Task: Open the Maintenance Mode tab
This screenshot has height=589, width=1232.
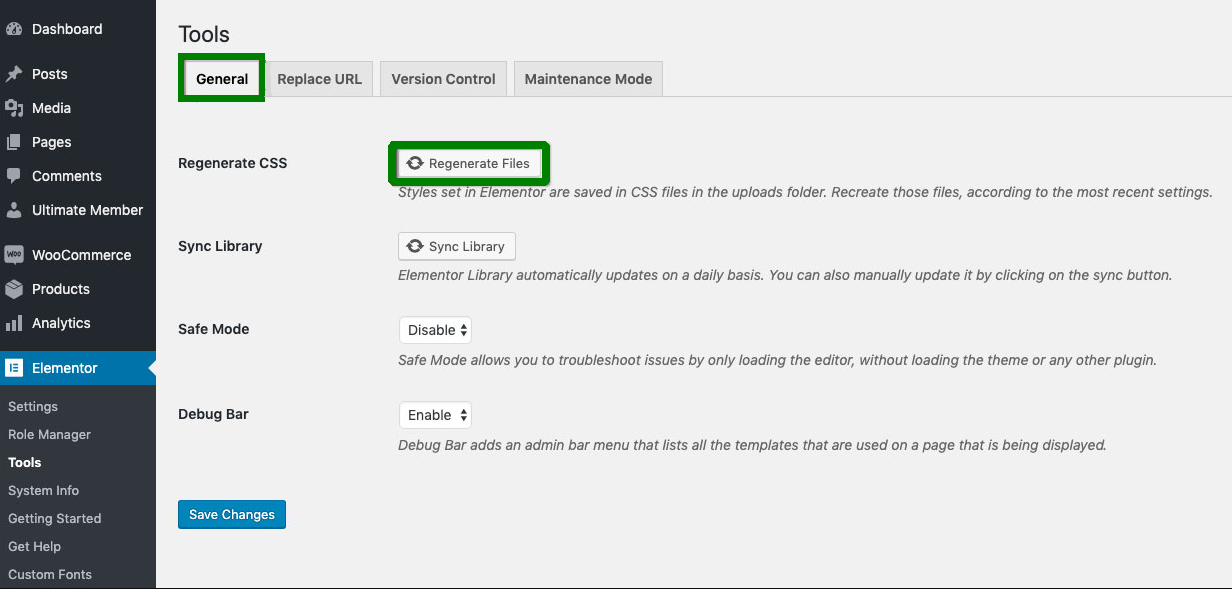Action: [x=588, y=79]
